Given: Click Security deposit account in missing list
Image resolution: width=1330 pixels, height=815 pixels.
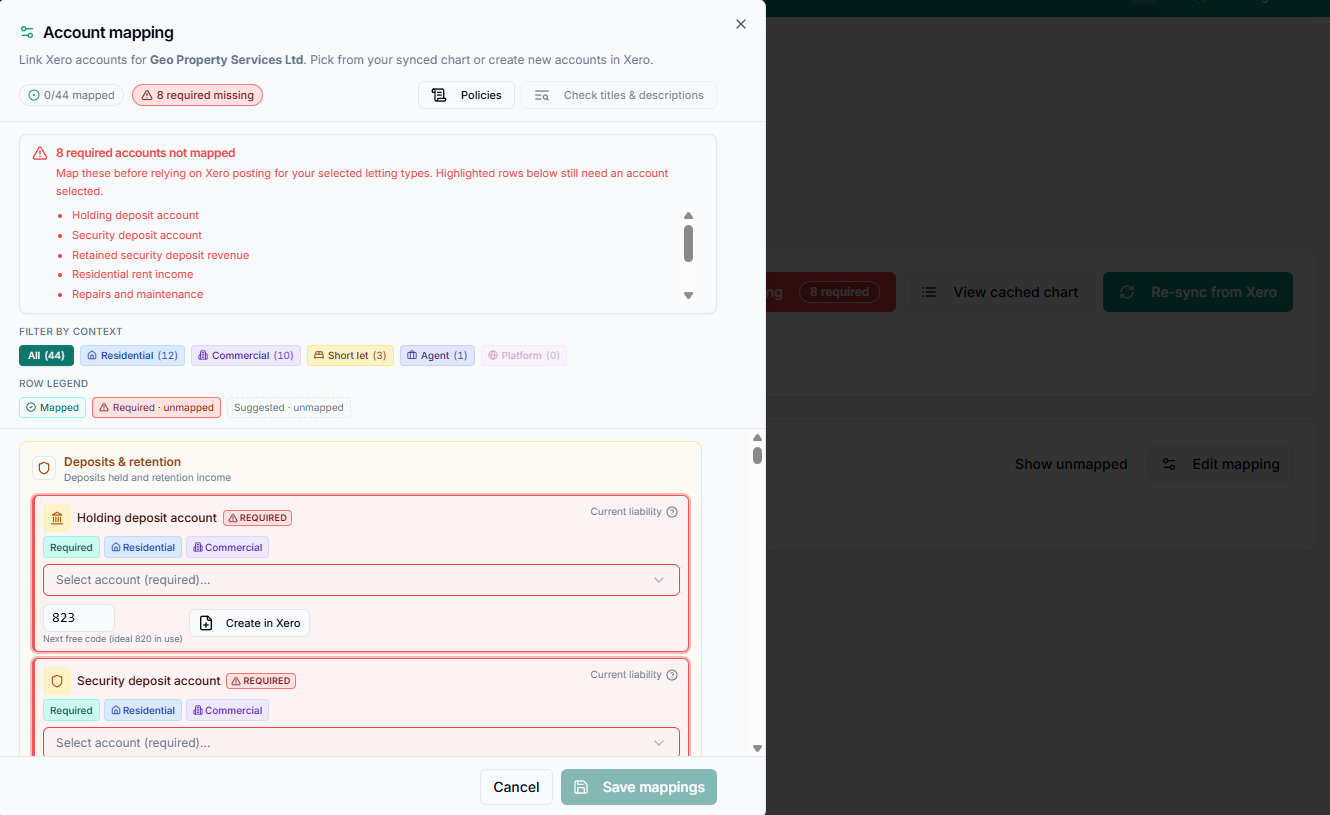Looking at the screenshot, I should pos(137,235).
